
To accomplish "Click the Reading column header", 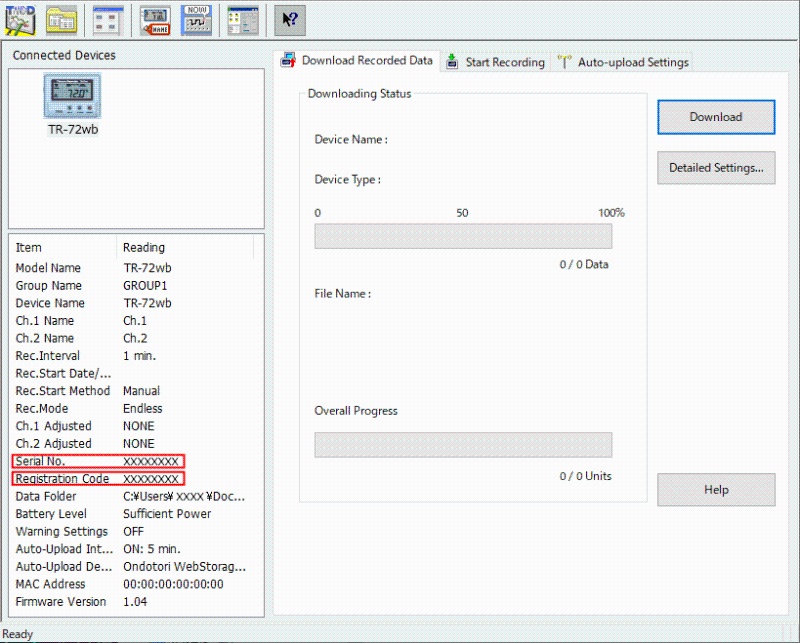I will point(186,248).
